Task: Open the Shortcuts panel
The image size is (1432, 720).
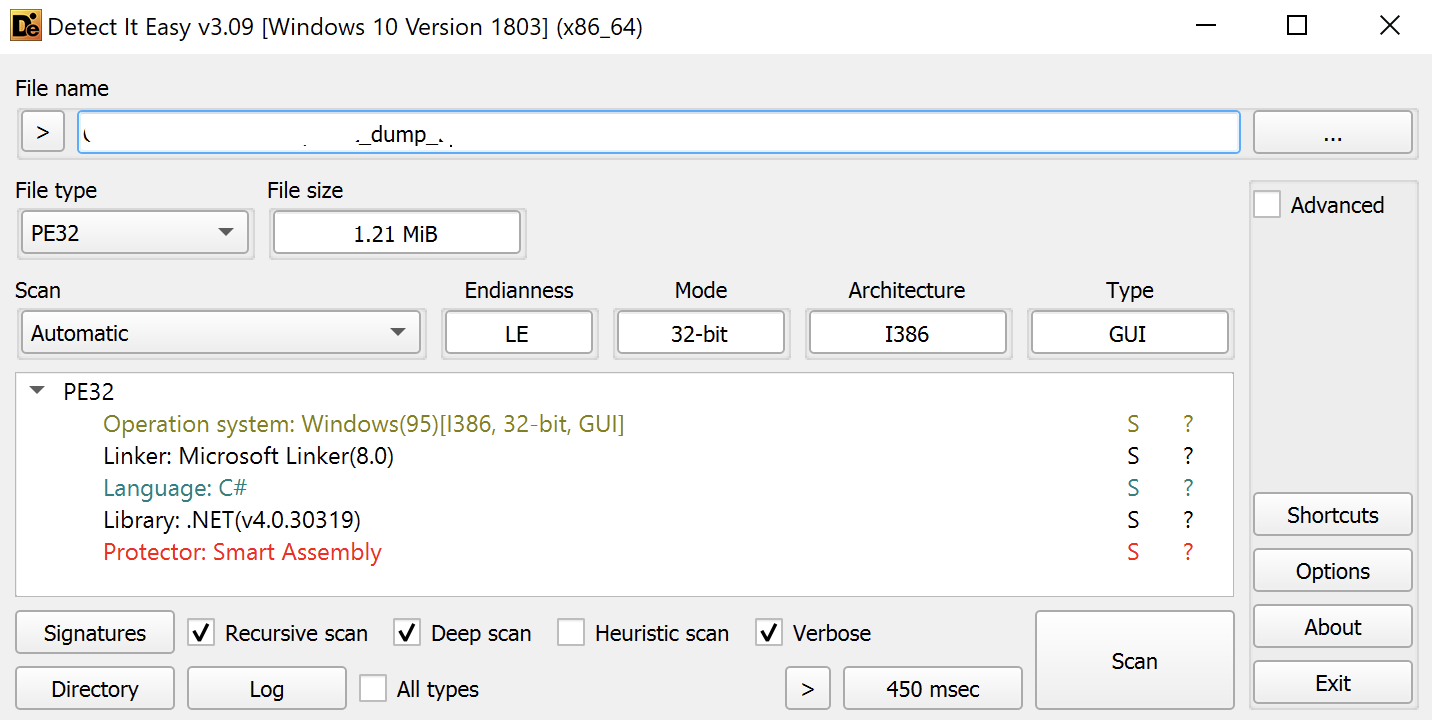Action: 1332,514
